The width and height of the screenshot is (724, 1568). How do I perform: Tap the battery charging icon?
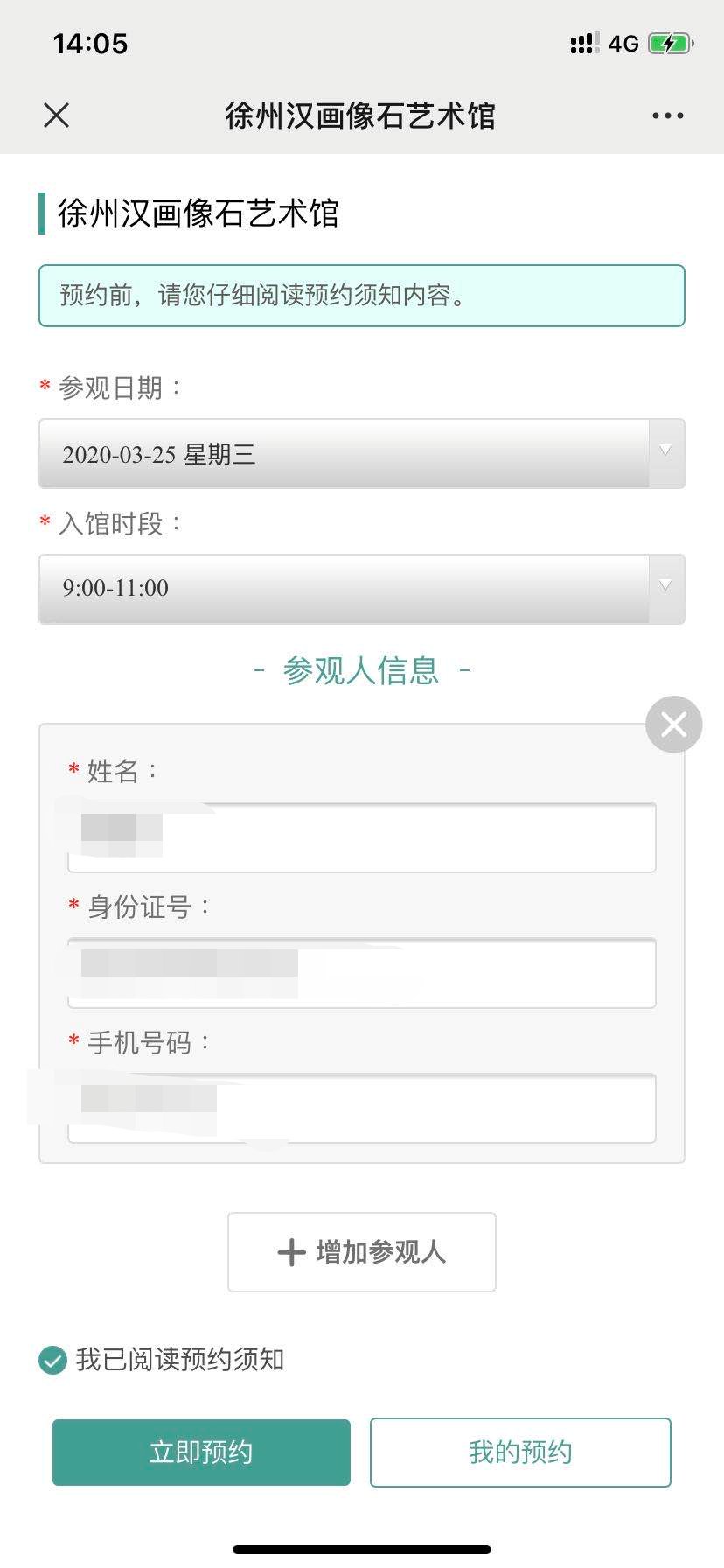(x=670, y=44)
